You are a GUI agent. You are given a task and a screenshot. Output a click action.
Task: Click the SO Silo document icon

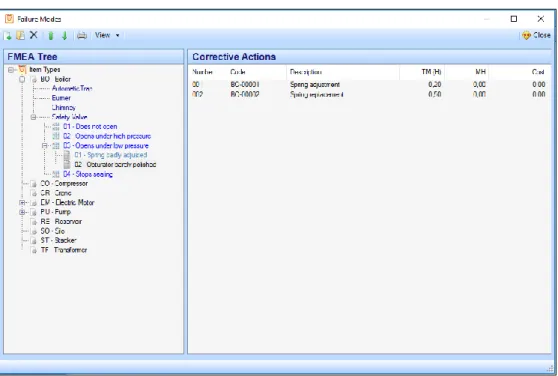[x=34, y=231]
